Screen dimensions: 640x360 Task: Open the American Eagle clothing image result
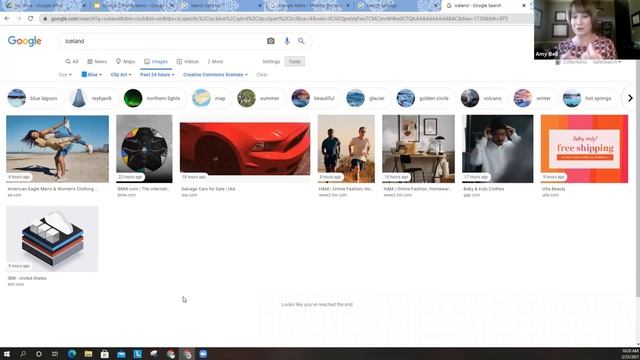[x=58, y=149]
